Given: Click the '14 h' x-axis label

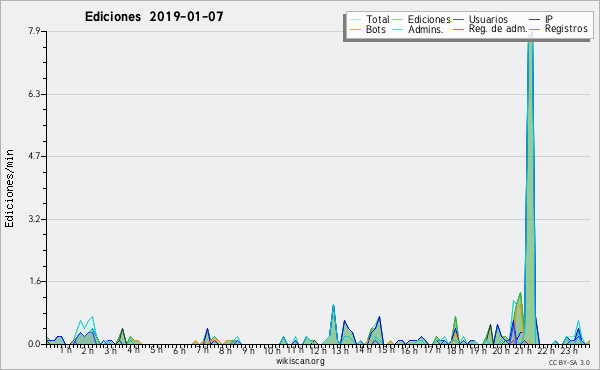Looking at the screenshot, I should [363, 350].
